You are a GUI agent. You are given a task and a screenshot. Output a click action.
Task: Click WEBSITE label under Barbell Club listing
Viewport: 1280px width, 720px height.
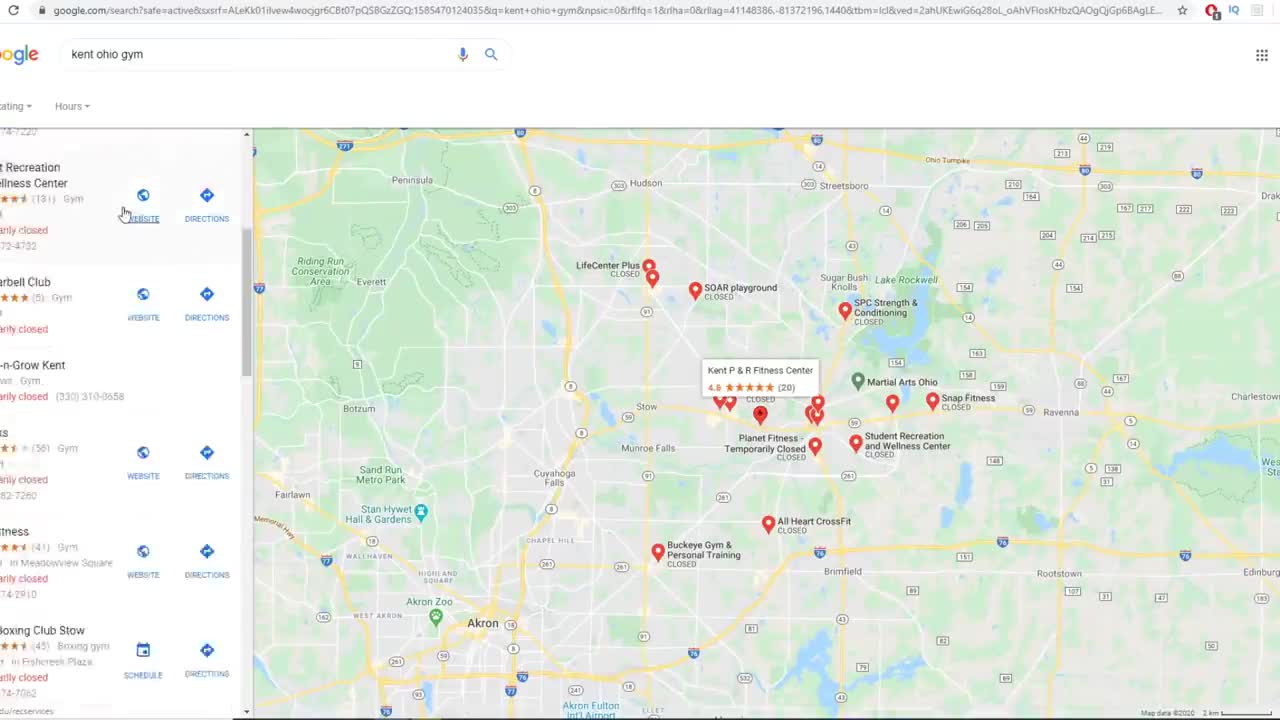tap(143, 318)
